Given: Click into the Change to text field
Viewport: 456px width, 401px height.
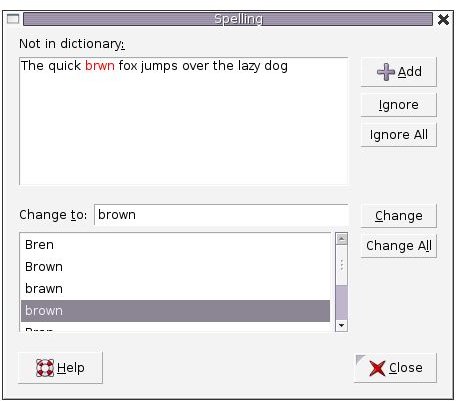Looking at the screenshot, I should coord(221,215).
